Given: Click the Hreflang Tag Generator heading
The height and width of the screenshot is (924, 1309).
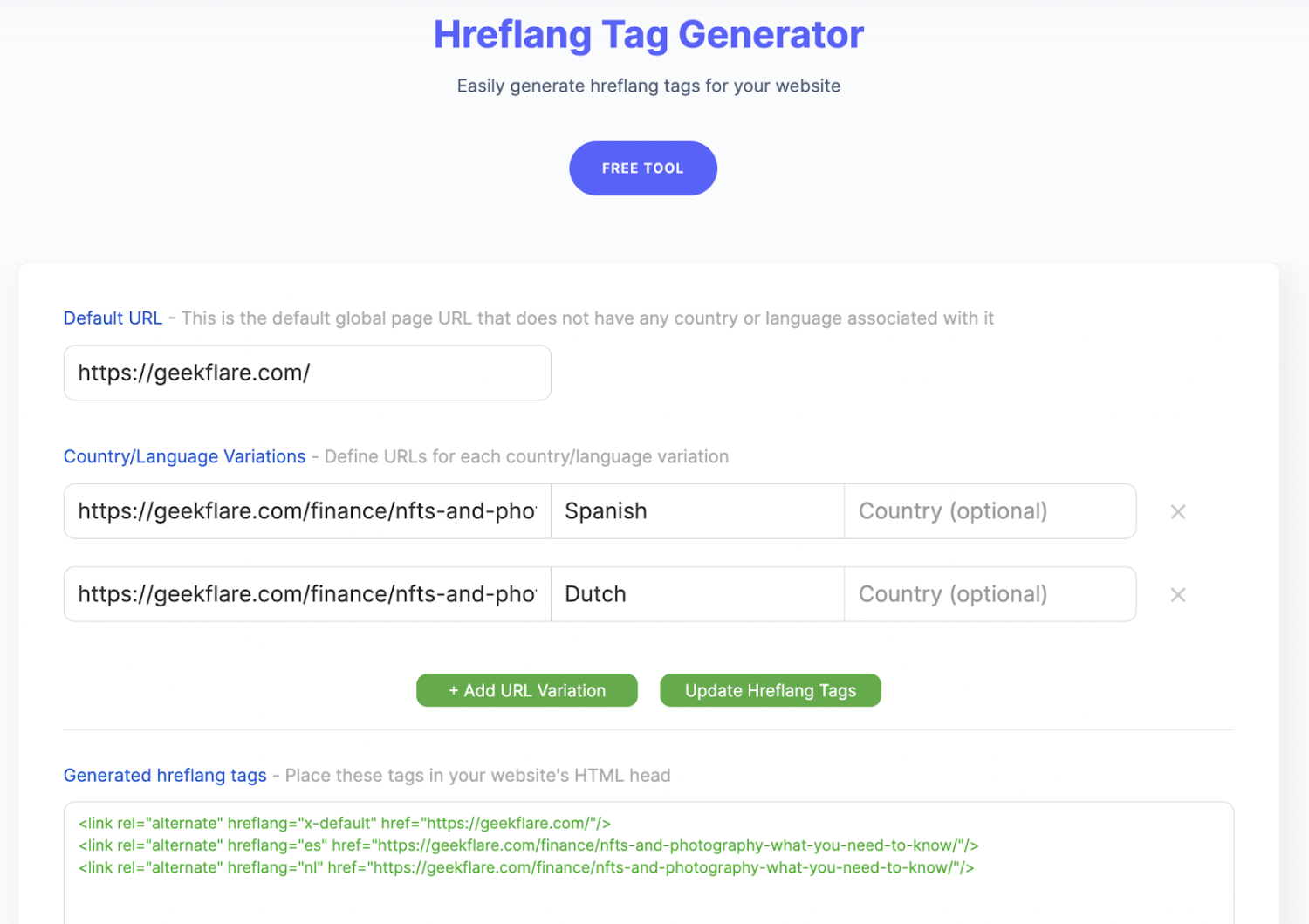Looking at the screenshot, I should point(648,35).
